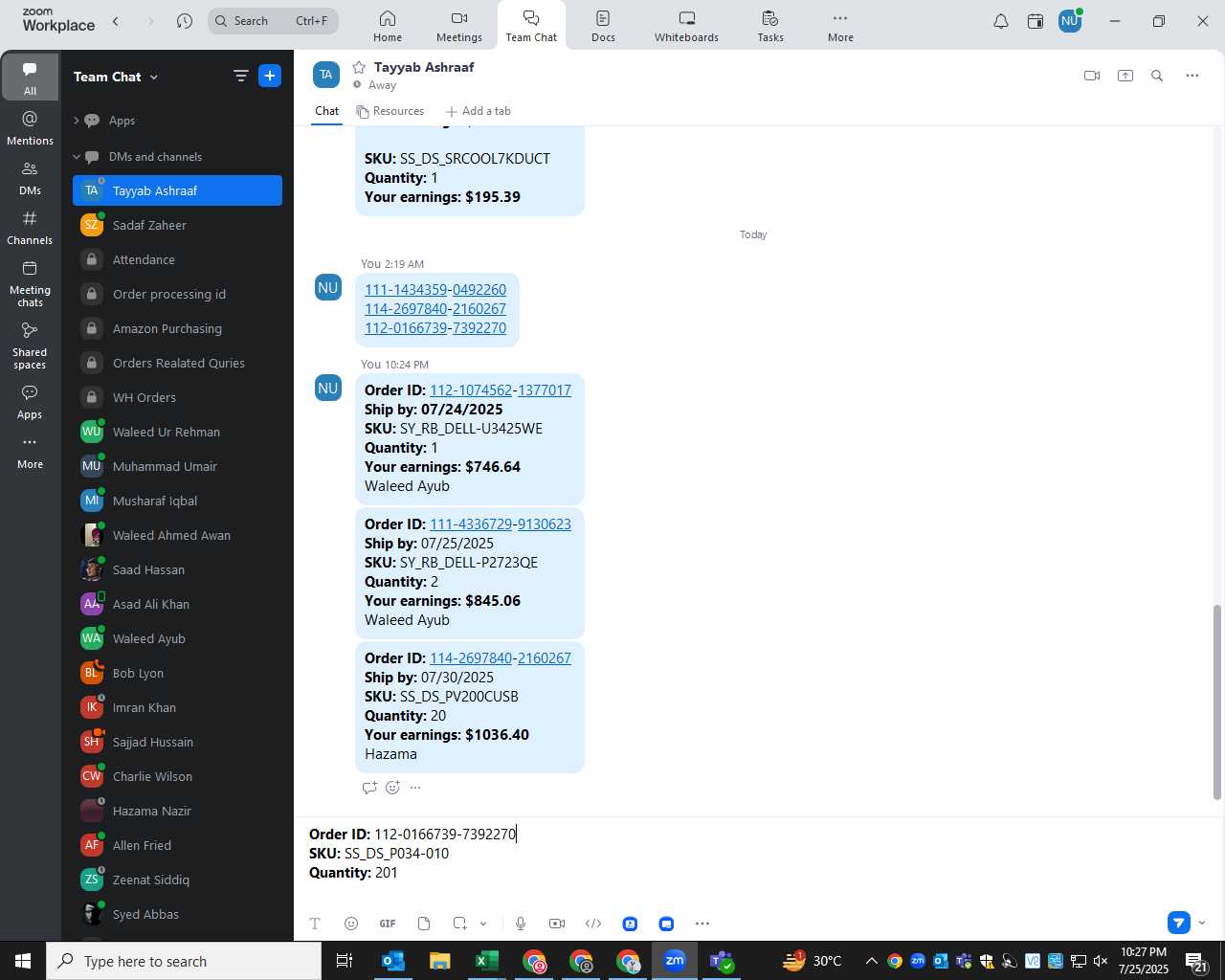This screenshot has height=980, width=1225.
Task: Open the screenshot capture tool
Action: 459,924
